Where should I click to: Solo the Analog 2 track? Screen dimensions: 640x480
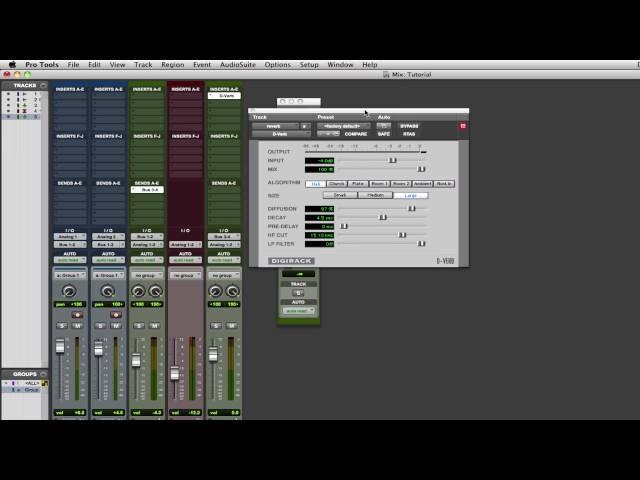(x=100, y=326)
